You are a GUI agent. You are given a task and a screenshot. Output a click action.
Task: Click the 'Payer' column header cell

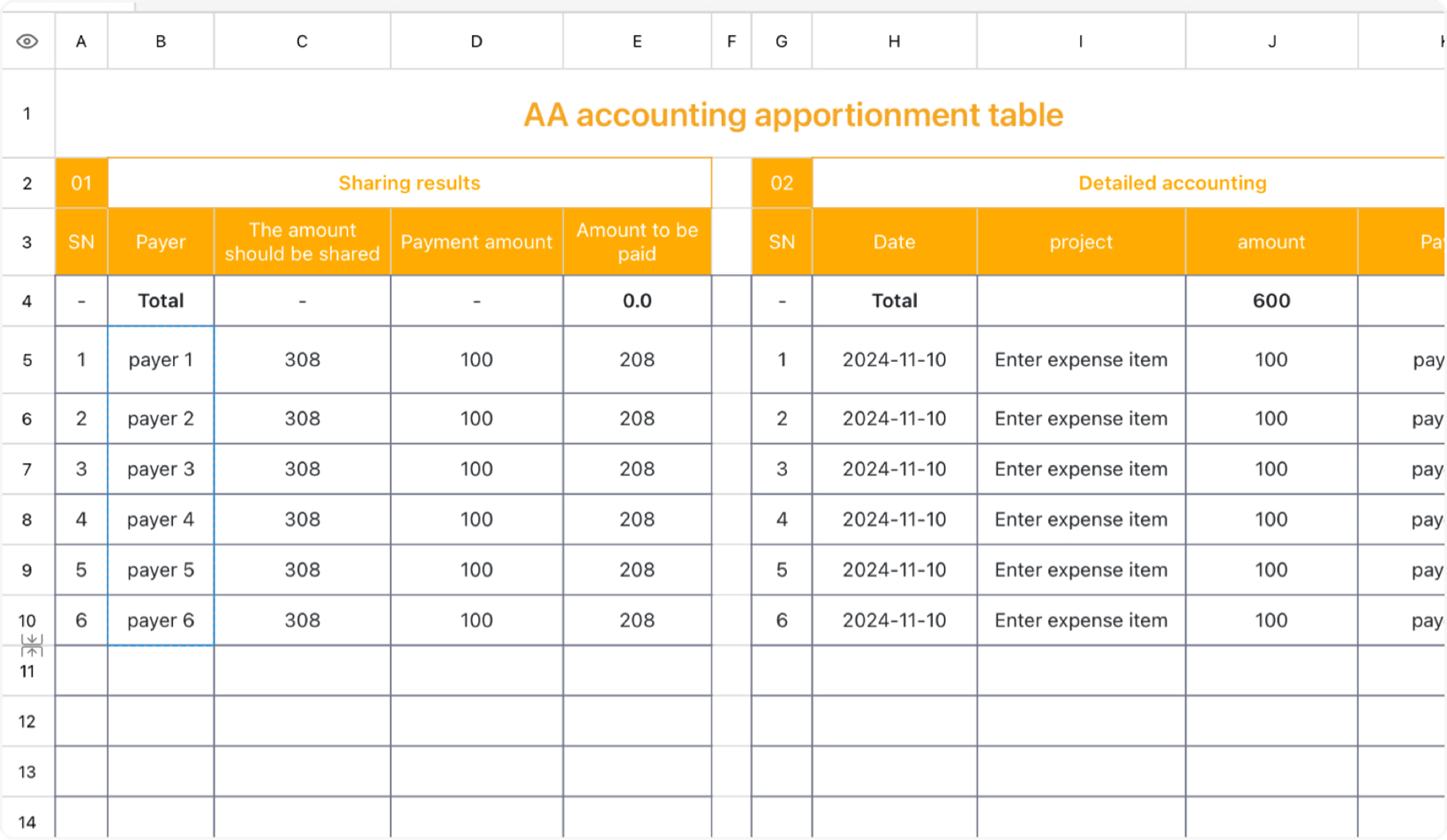pyautogui.click(x=161, y=242)
